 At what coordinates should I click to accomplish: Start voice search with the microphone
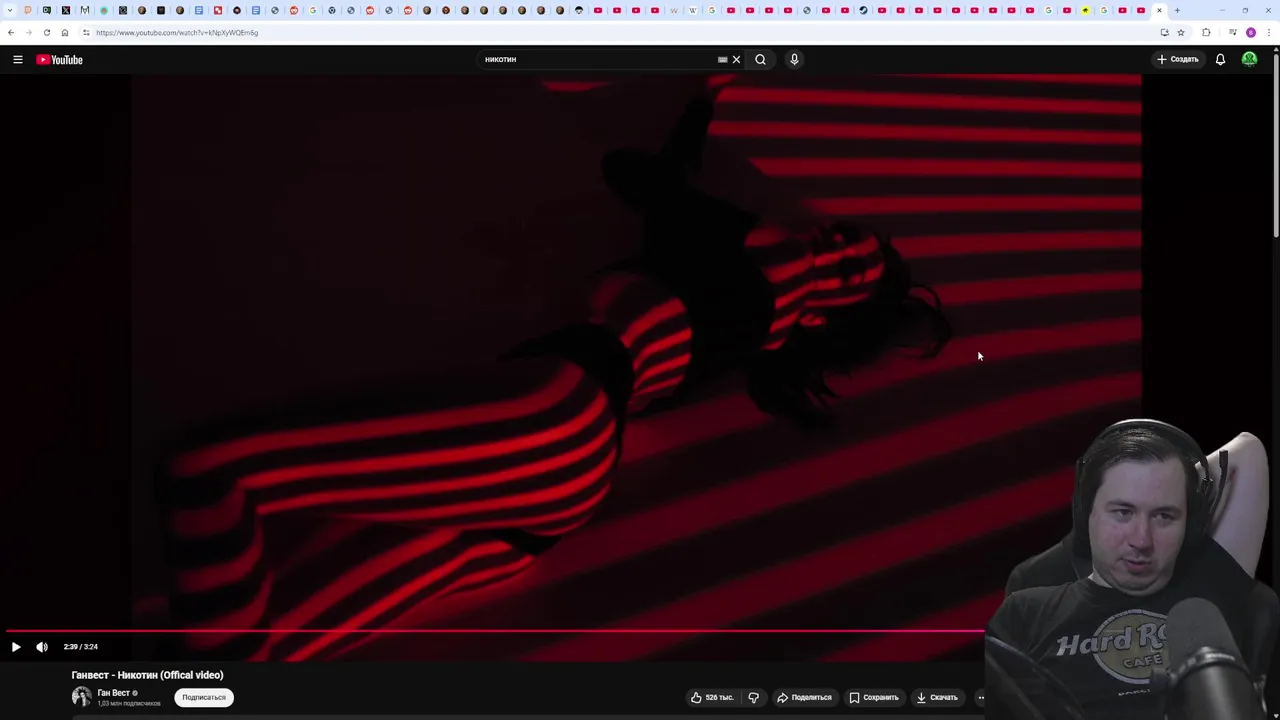coord(795,59)
